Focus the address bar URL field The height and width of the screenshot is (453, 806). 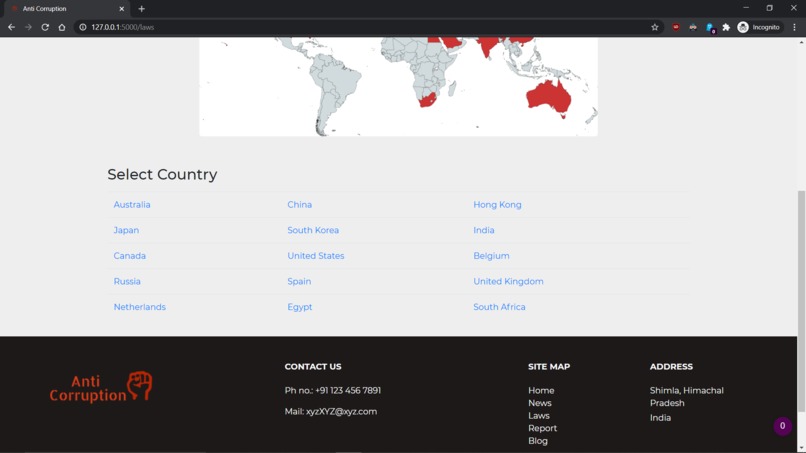pos(360,27)
